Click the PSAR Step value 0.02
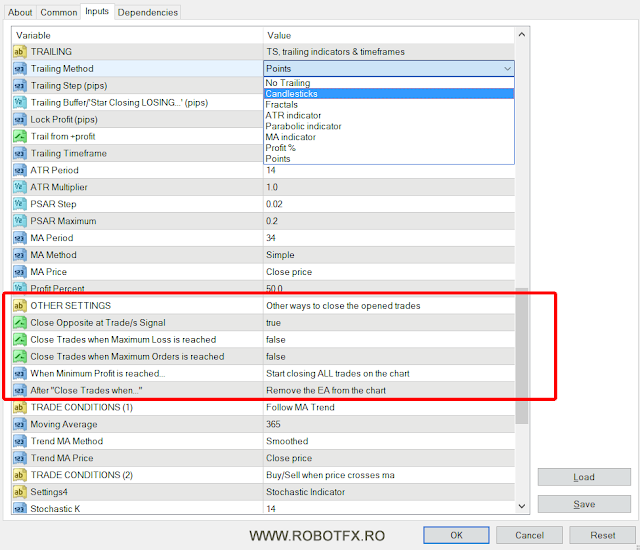Image resolution: width=640 pixels, height=550 pixels. click(274, 204)
